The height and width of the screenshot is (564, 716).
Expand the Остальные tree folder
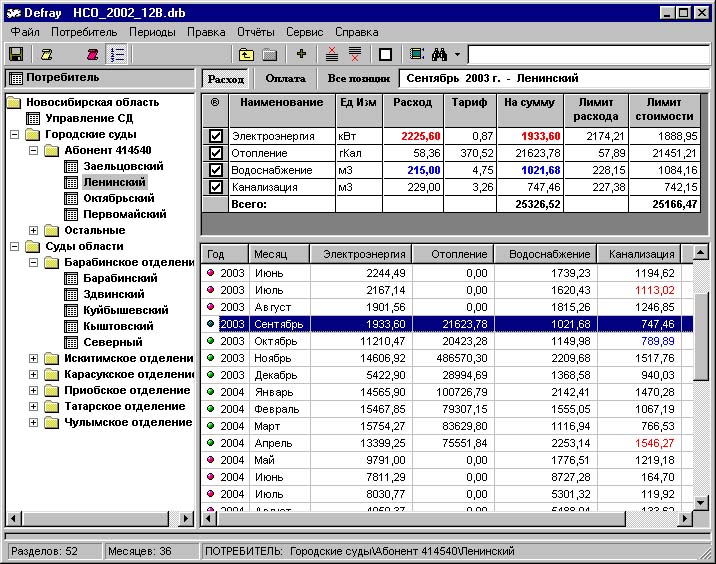[x=35, y=231]
